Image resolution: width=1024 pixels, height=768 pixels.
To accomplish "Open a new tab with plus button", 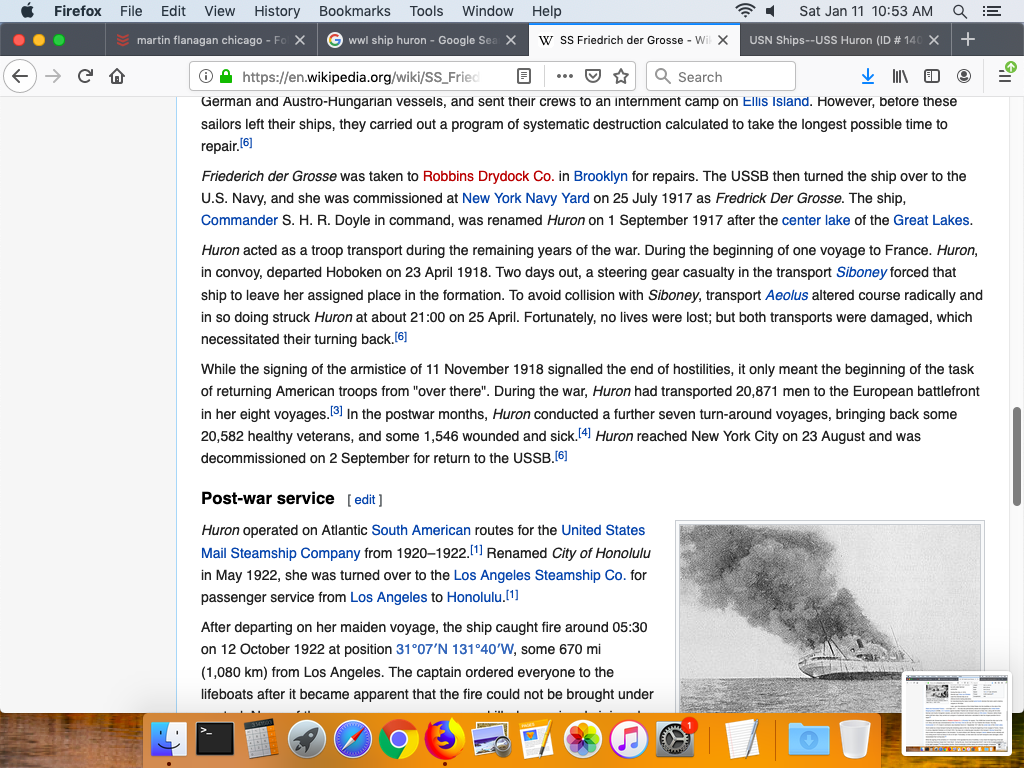I will (967, 40).
